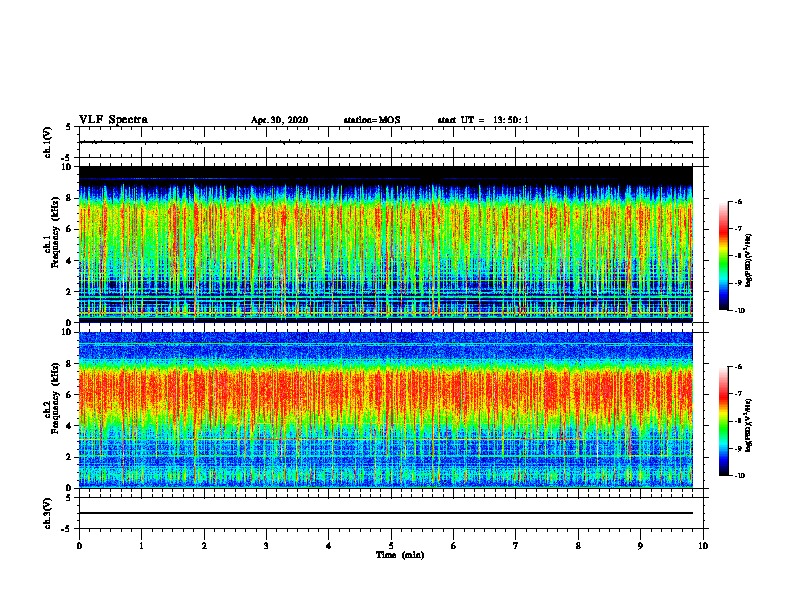Click the x-axis tick label "0"
792x612 pixels.
79,546
